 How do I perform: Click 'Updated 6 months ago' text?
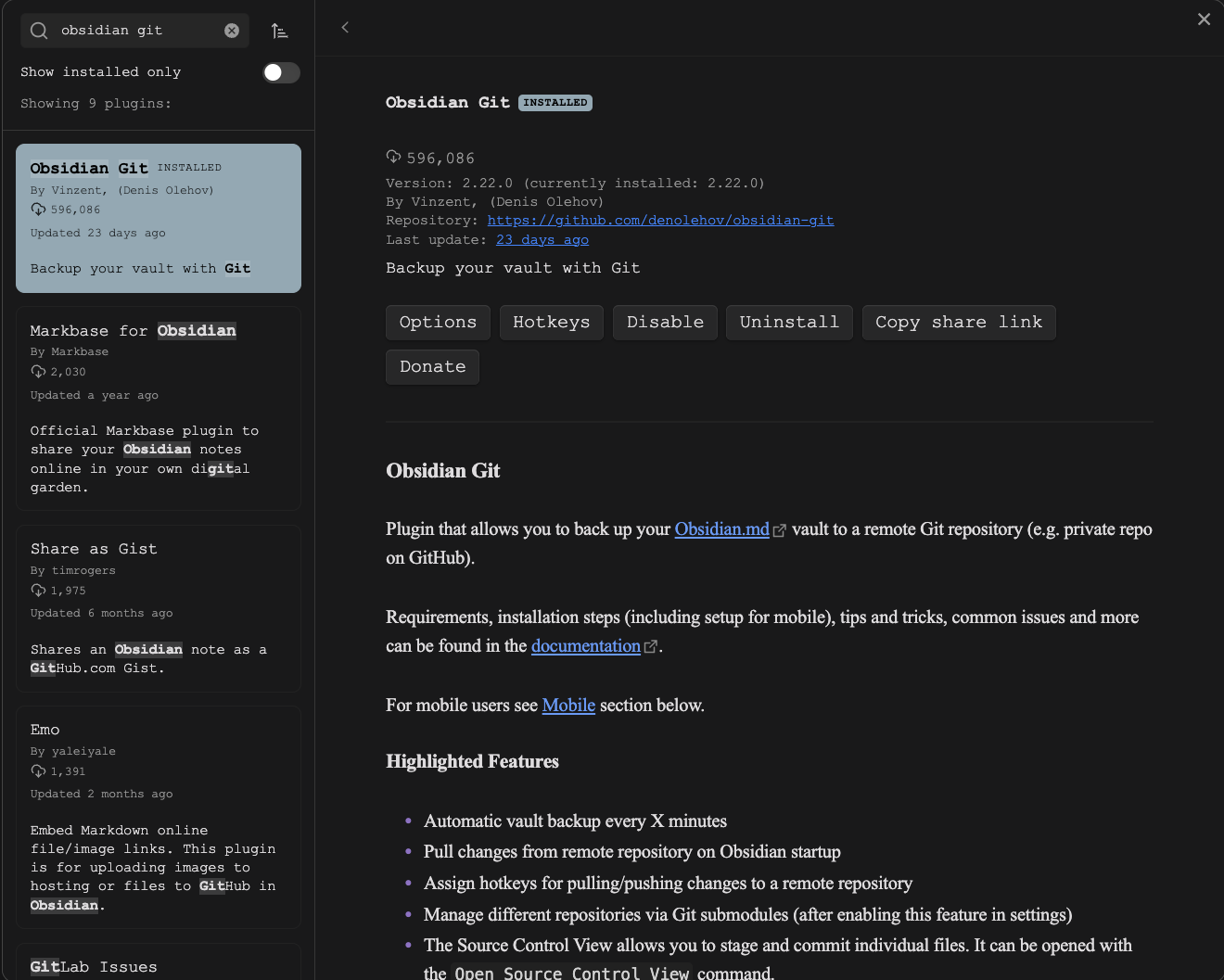[x=102, y=614]
